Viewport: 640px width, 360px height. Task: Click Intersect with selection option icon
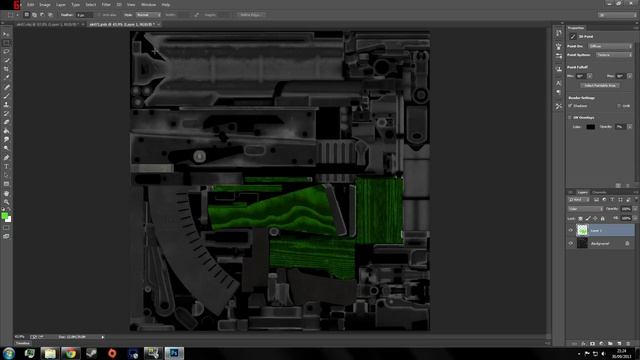[x=50, y=15]
